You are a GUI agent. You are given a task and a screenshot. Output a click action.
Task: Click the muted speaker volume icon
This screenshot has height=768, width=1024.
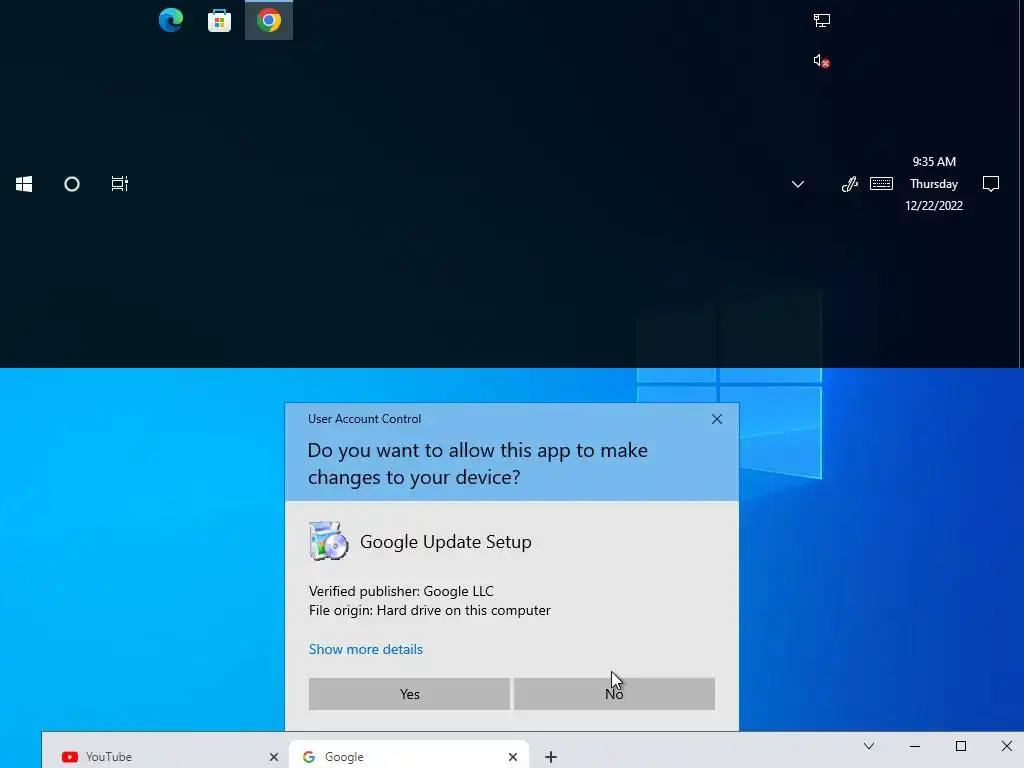[822, 61]
